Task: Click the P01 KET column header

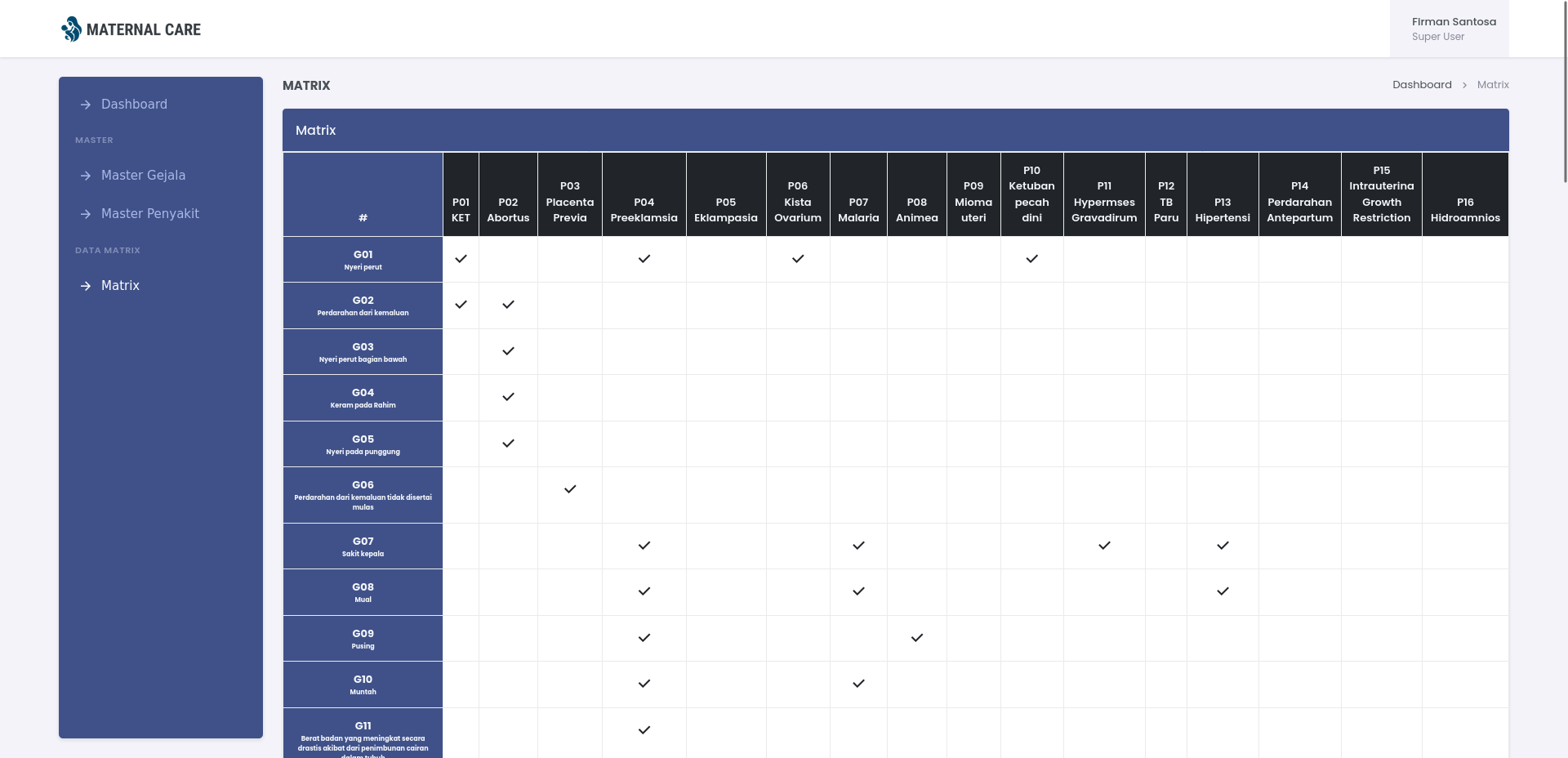Action: coord(461,194)
